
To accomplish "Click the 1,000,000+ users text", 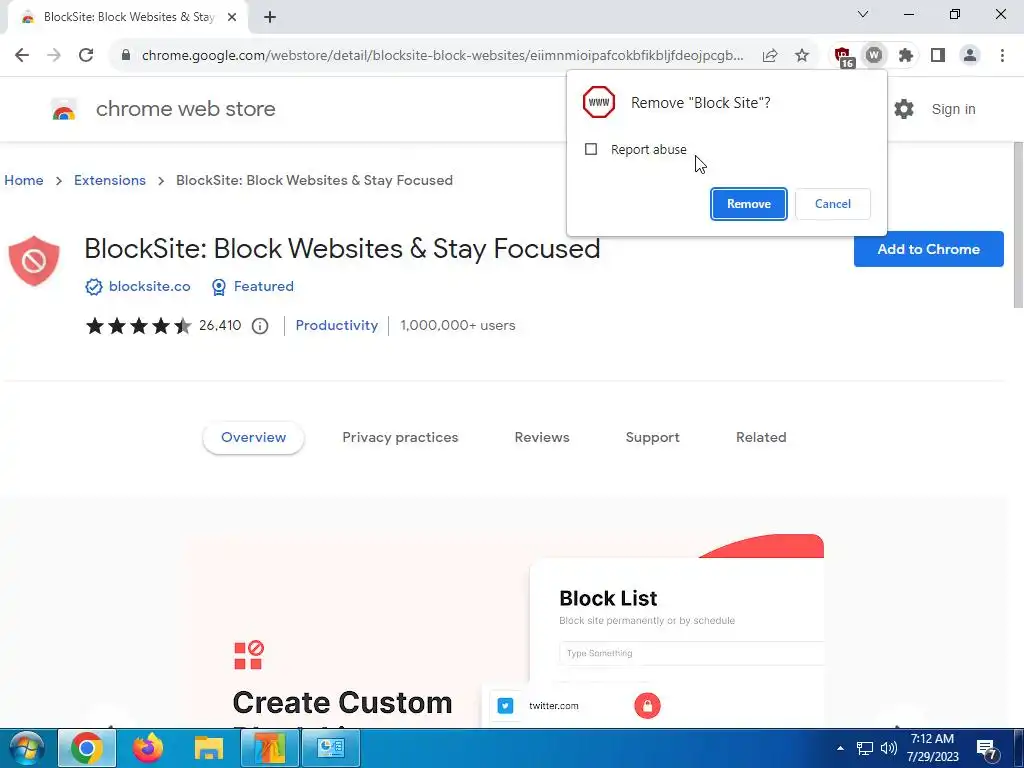I will point(458,325).
